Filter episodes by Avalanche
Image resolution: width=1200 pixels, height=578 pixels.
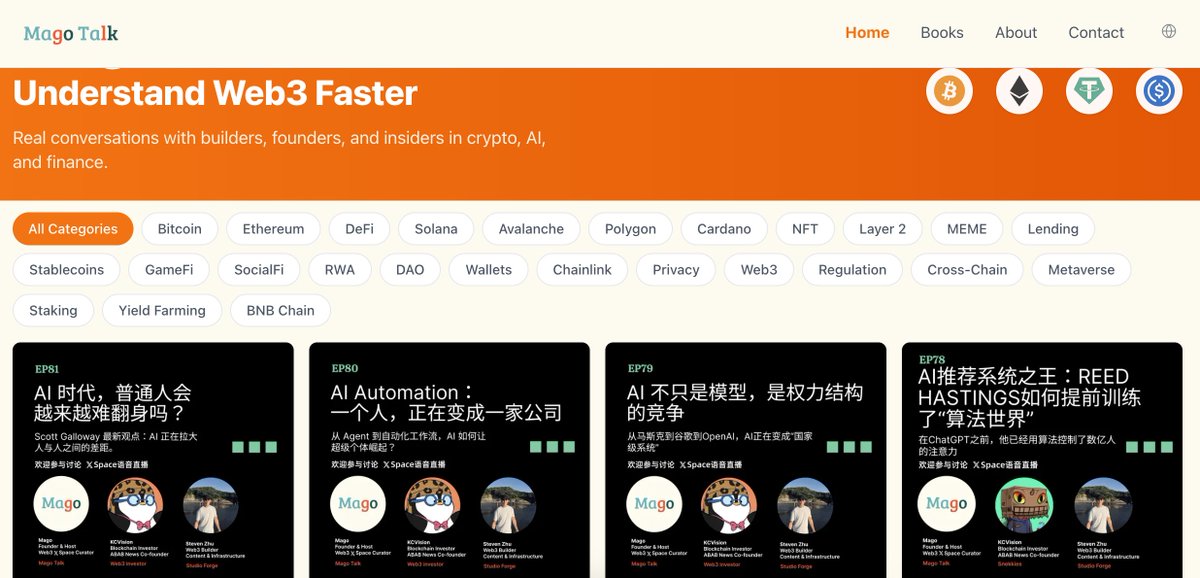click(x=531, y=229)
